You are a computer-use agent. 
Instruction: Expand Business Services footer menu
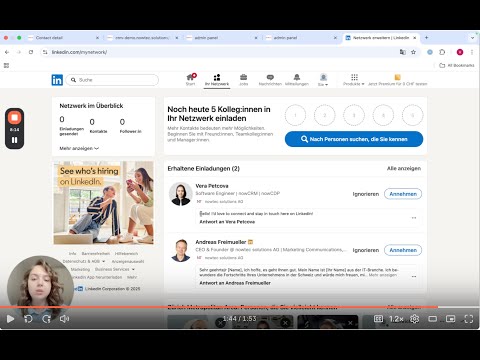point(115,269)
